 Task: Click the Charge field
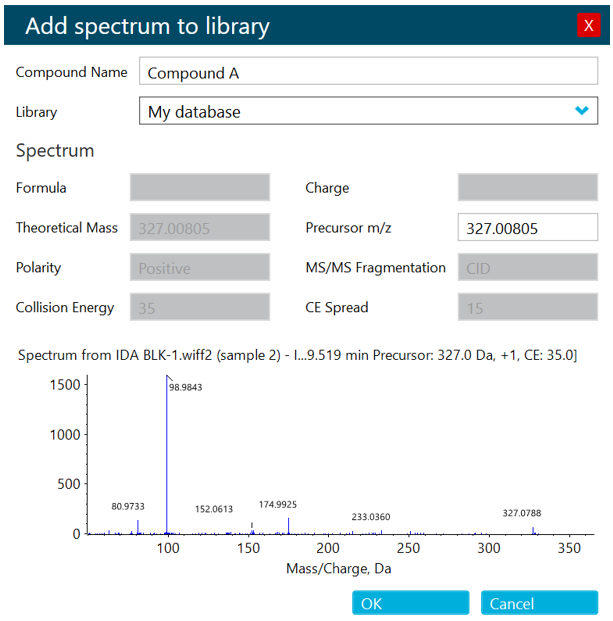tap(527, 187)
